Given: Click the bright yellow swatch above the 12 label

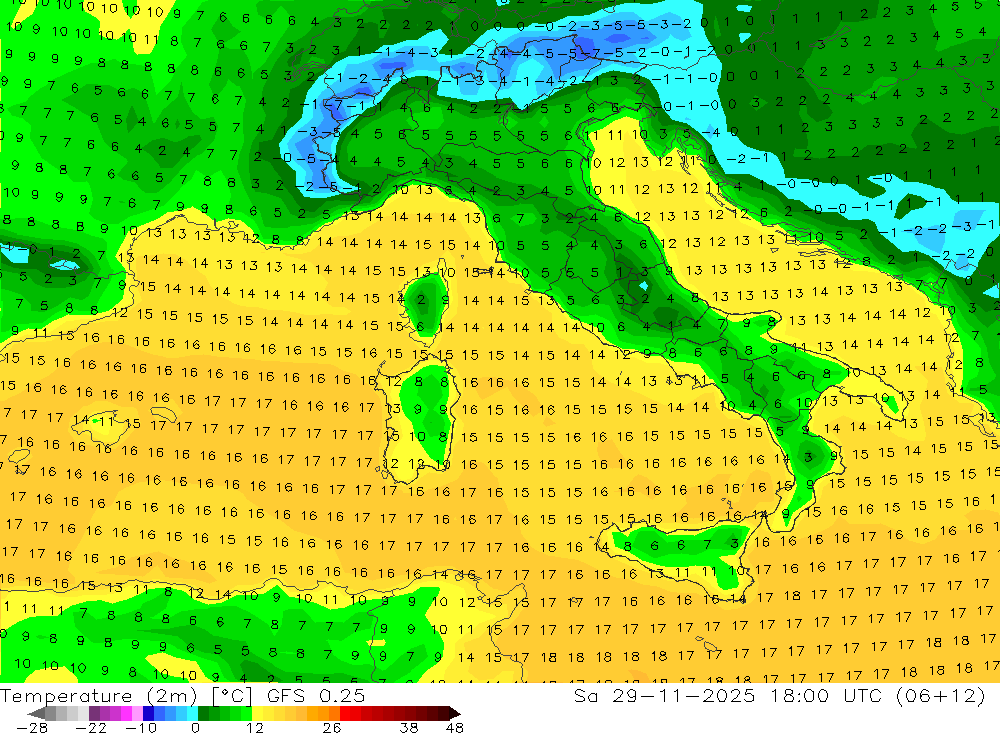Looking at the screenshot, I should 258,713.
